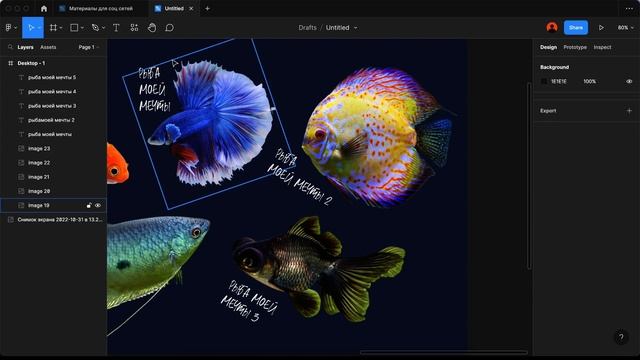Select the Desktop - 1 frame layer
Image resolution: width=640 pixels, height=360 pixels.
coord(53,63)
